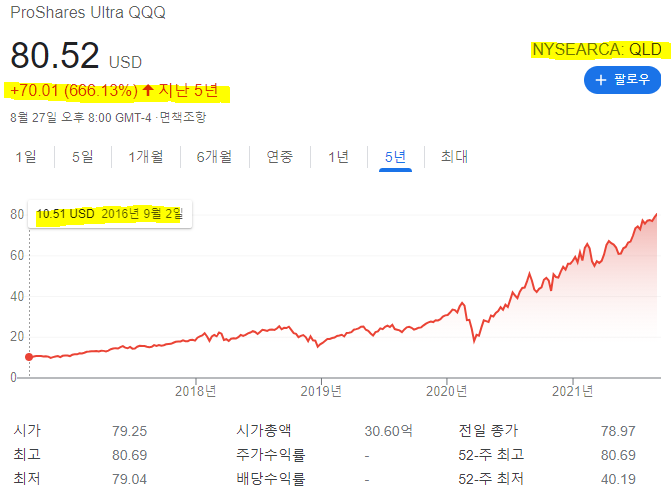Click the +70.01 (666.13%) change text
The width and height of the screenshot is (671, 496).
(74, 91)
